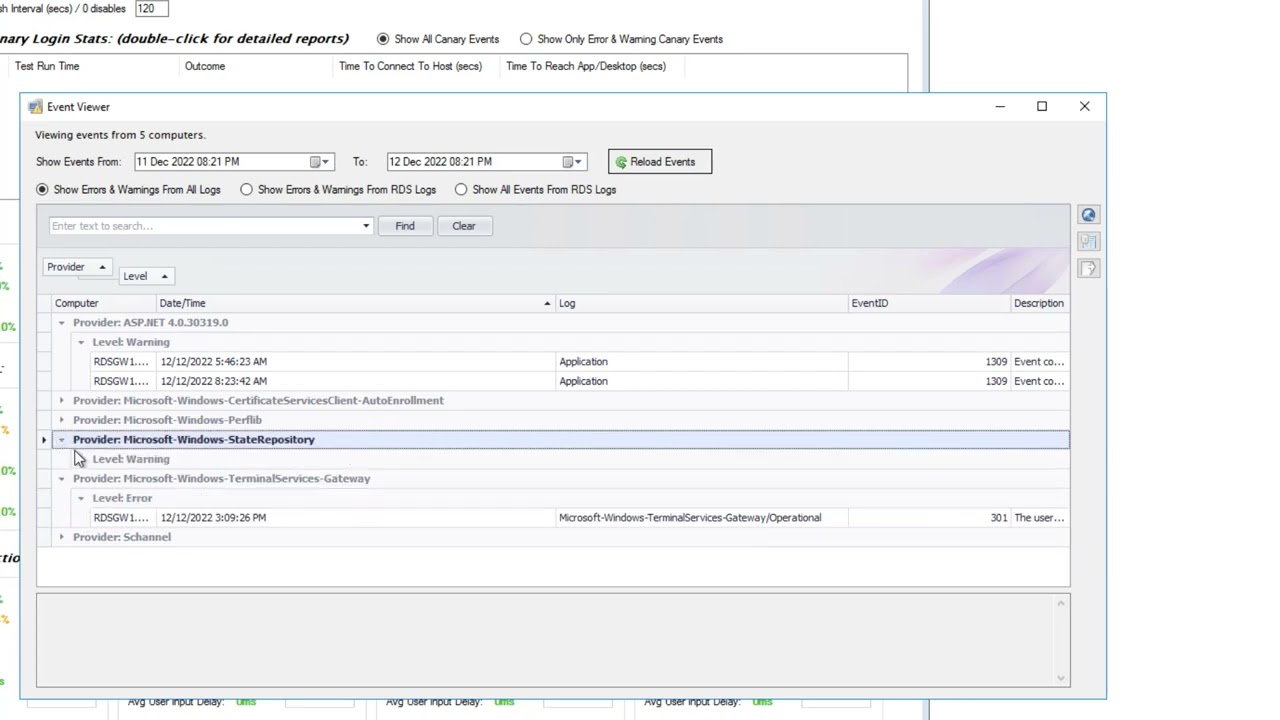Select Show Errors & Warnings From RDS Logs
Screen dimensions: 1280x720
click(338, 190)
